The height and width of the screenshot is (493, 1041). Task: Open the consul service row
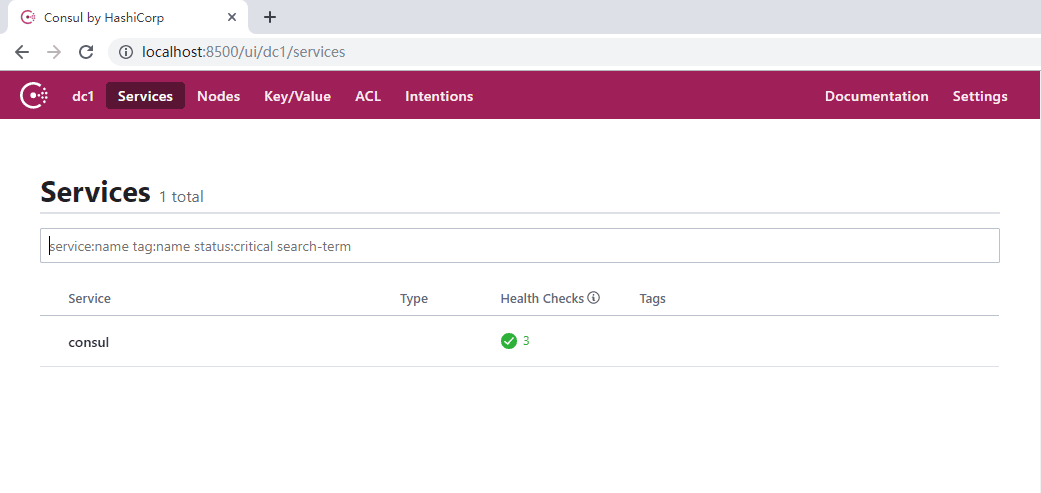coord(519,342)
